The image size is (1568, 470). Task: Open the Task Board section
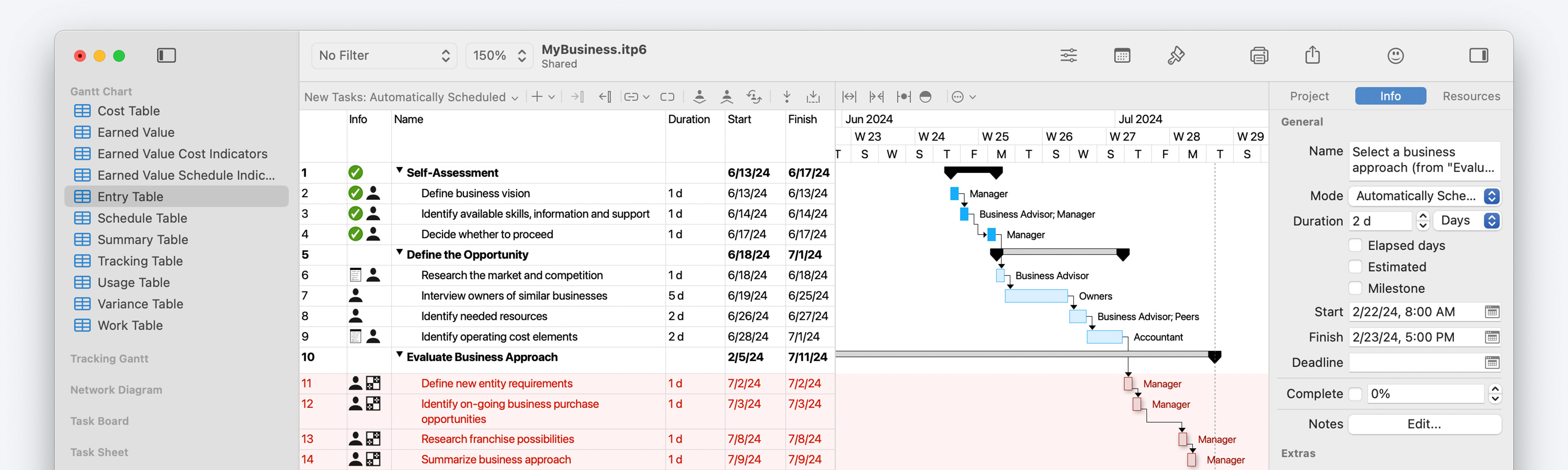tap(100, 421)
